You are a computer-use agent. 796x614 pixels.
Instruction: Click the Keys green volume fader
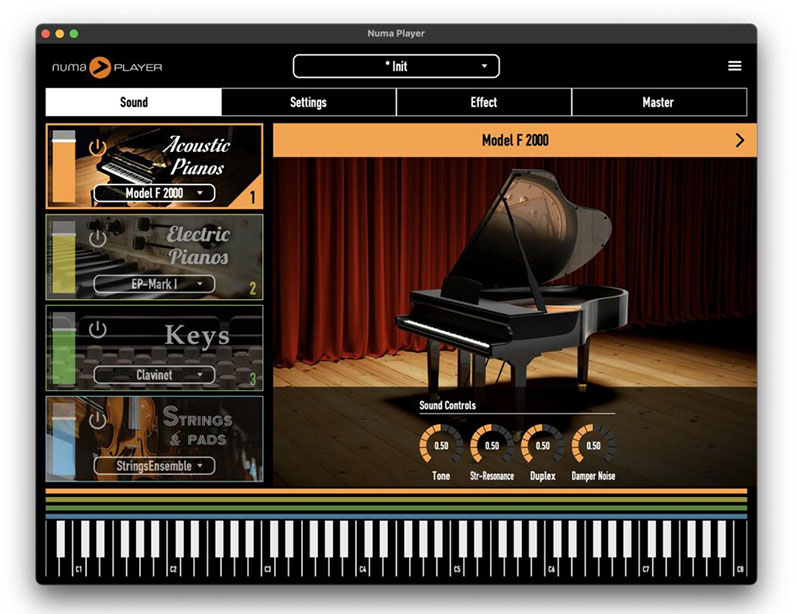[64, 348]
